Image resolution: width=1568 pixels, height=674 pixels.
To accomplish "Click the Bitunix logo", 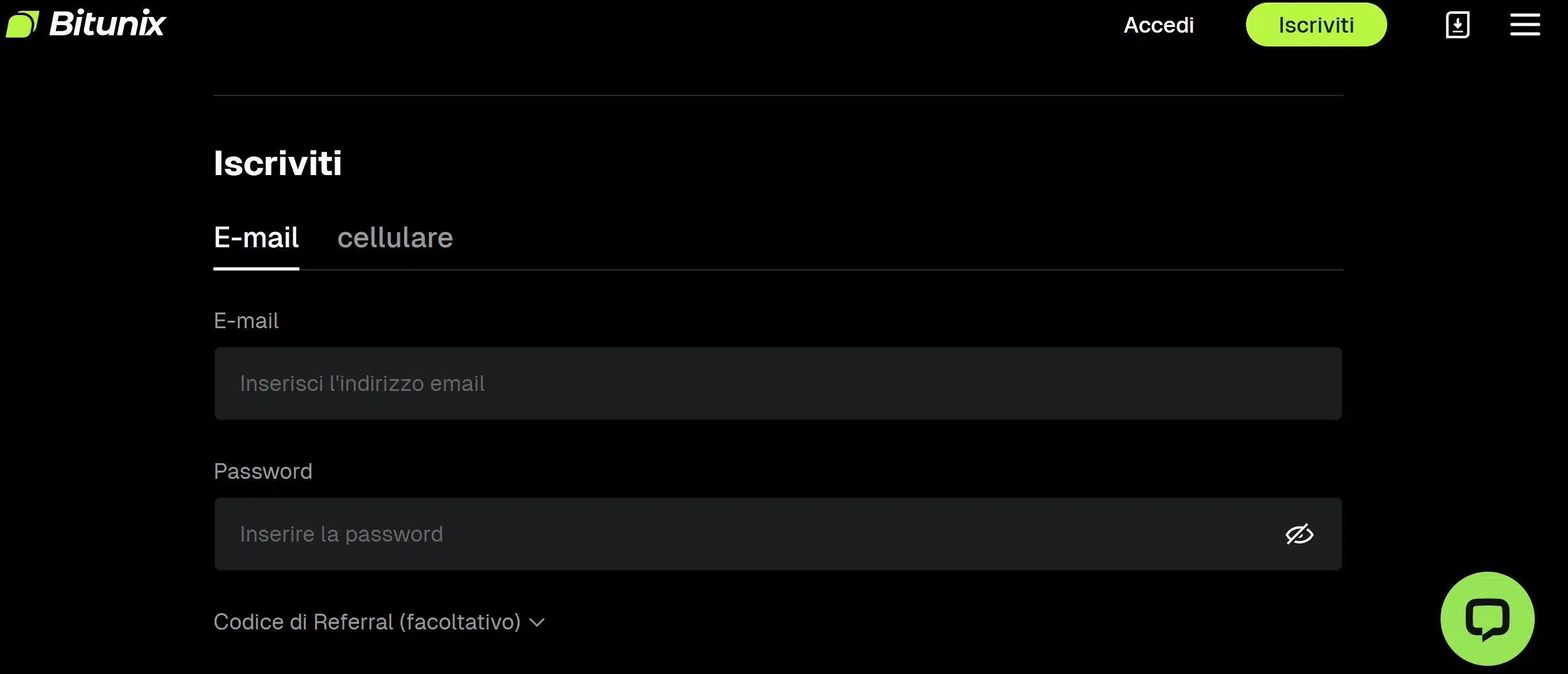I will 86,23.
